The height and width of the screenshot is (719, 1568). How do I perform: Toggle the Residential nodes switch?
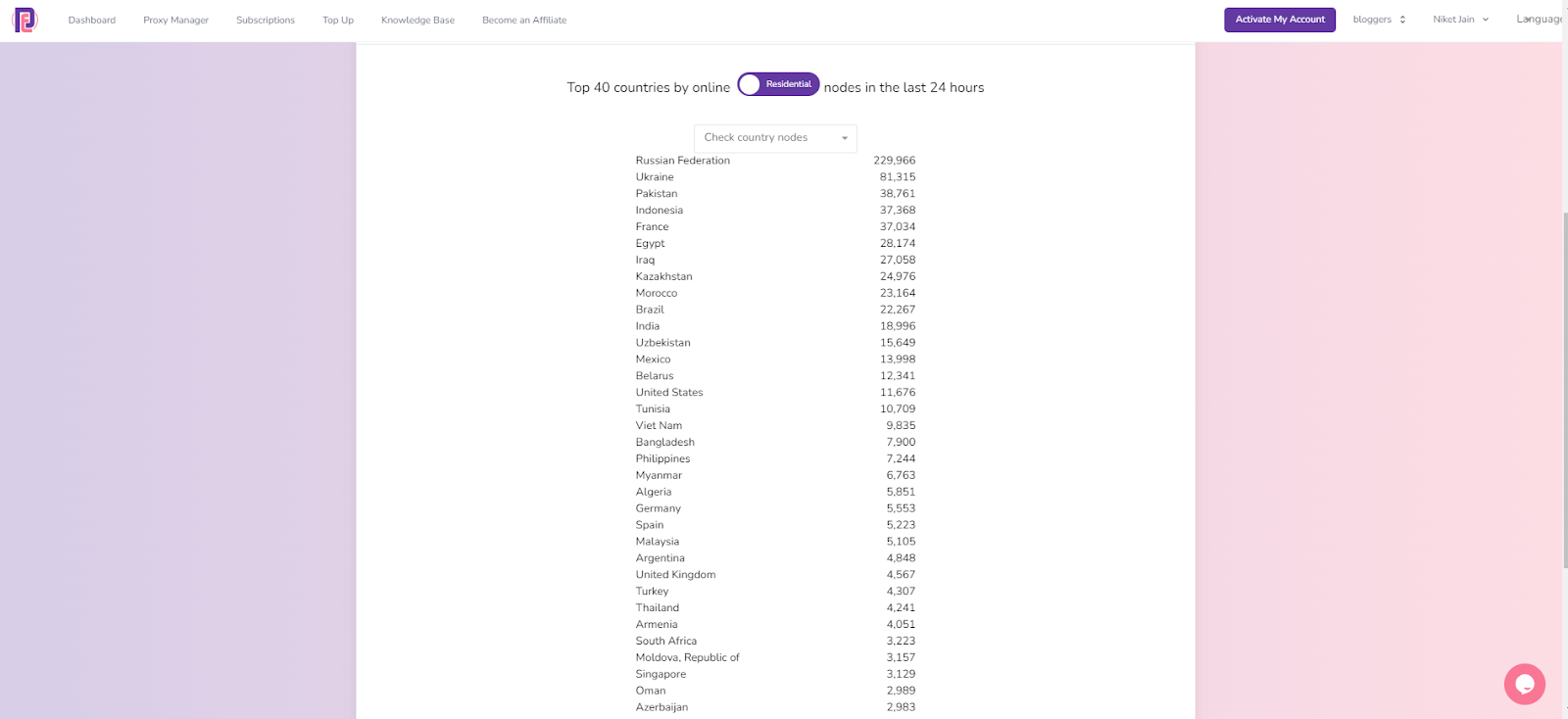(x=778, y=84)
